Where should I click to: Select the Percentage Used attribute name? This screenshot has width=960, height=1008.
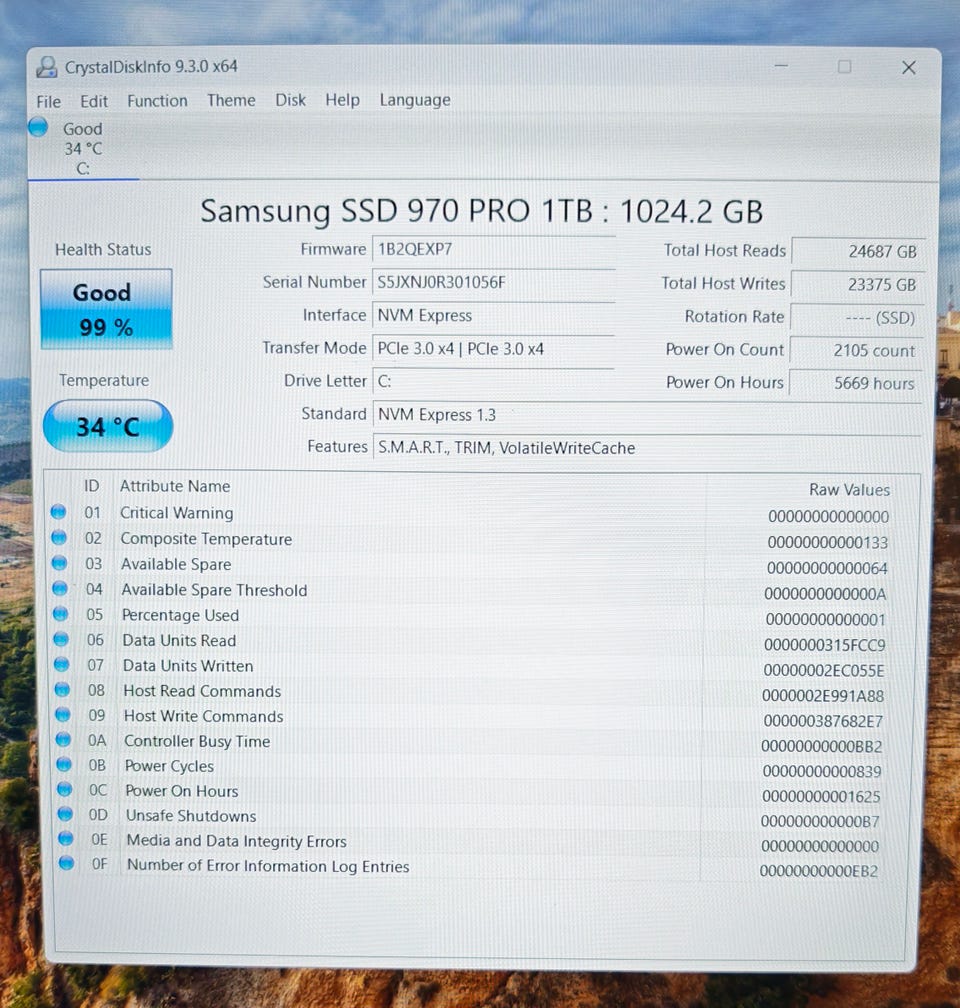[x=181, y=615]
